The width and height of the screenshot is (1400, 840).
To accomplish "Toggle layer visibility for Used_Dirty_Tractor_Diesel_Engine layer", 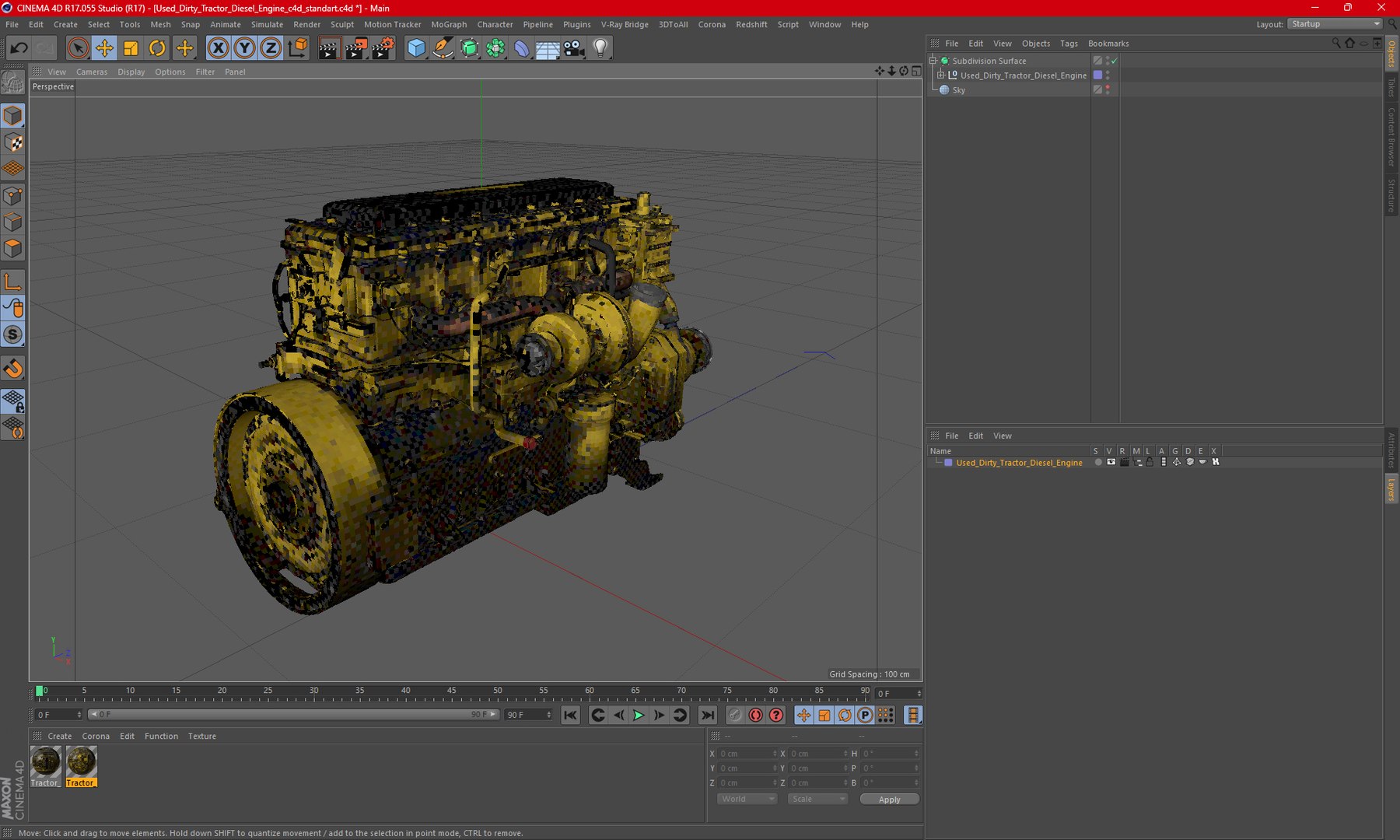I will point(1111,462).
